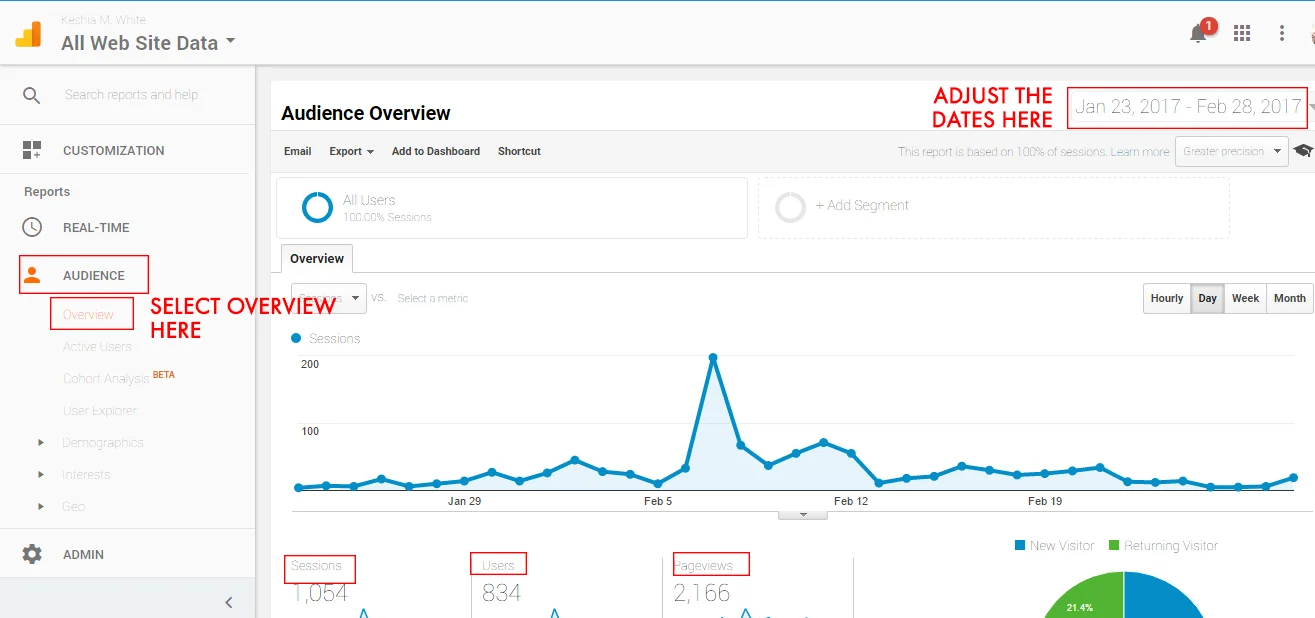
Task: Click the Shortcut button
Action: [x=519, y=151]
